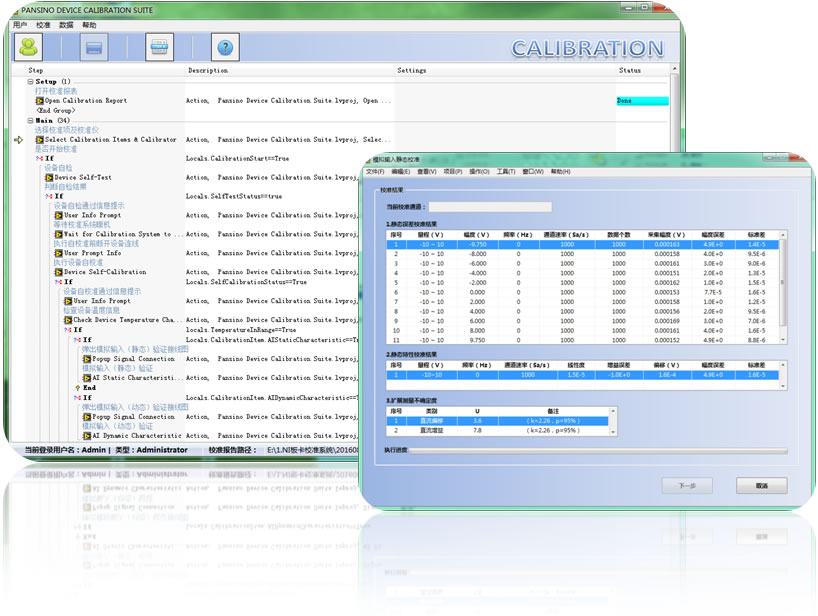Click the 下一步 next button
The height and width of the screenshot is (616, 818).
click(687, 485)
